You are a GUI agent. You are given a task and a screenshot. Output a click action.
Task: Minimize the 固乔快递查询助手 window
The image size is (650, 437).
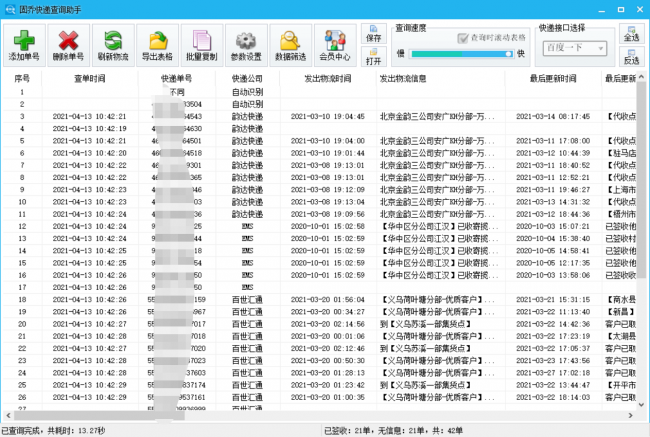coord(602,10)
